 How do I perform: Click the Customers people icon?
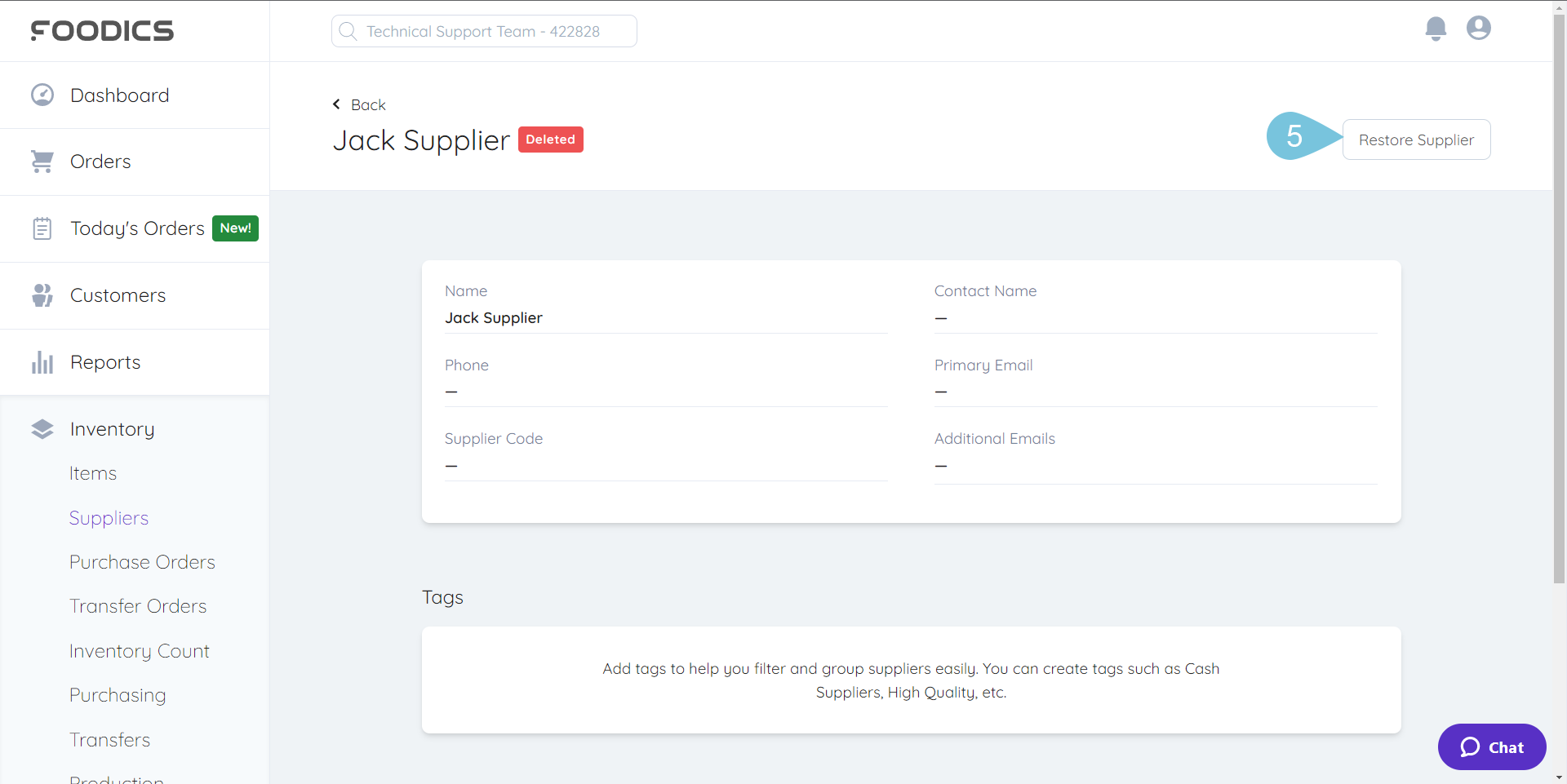(x=42, y=295)
